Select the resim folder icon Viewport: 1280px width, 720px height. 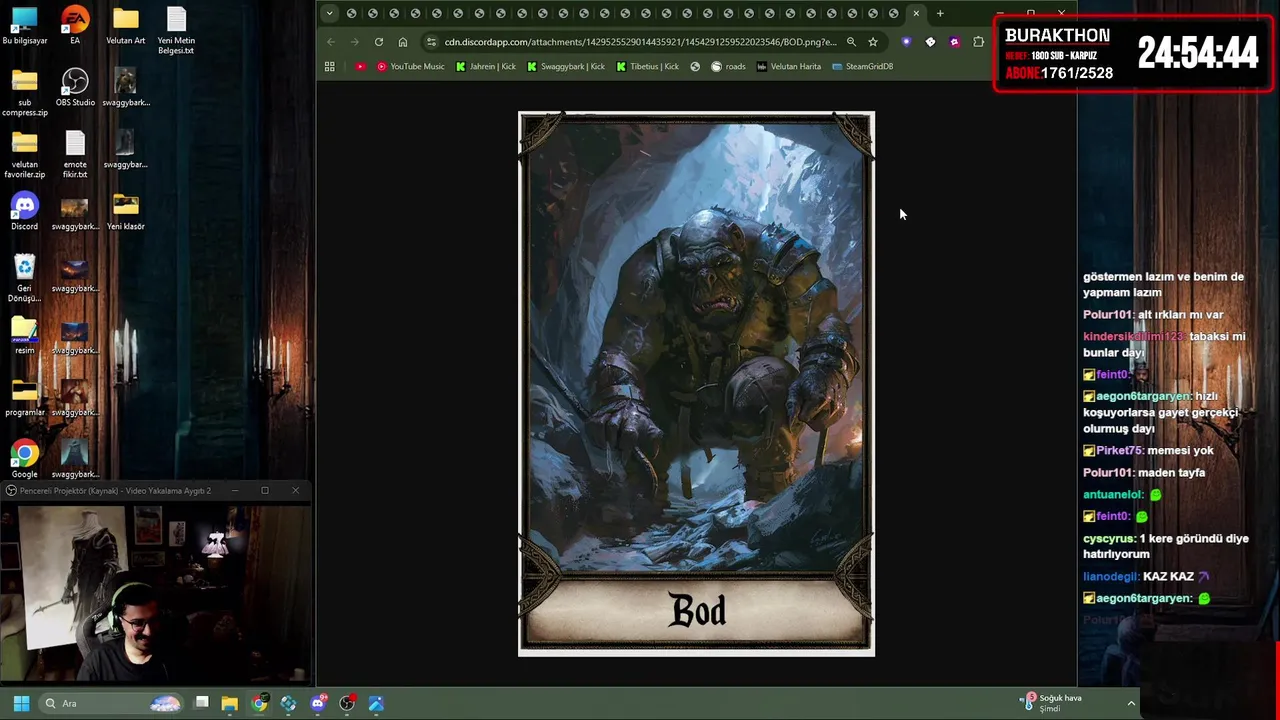24,336
